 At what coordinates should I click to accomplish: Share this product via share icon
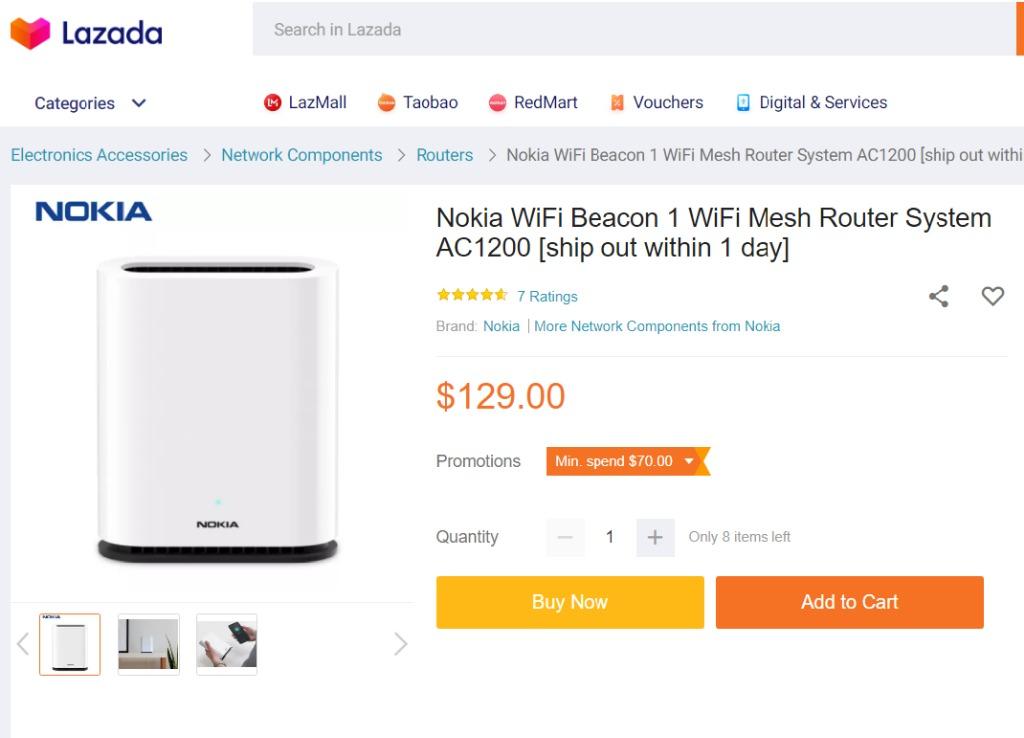(x=938, y=296)
